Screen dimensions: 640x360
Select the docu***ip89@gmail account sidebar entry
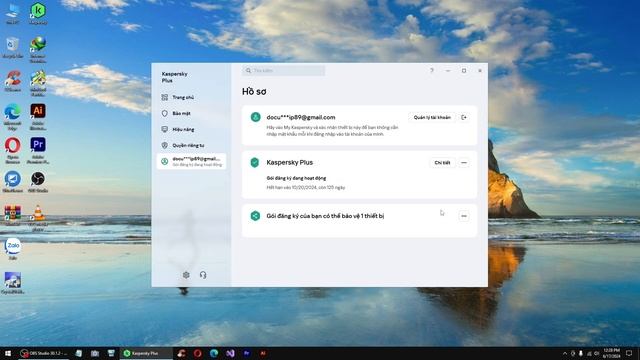point(191,161)
